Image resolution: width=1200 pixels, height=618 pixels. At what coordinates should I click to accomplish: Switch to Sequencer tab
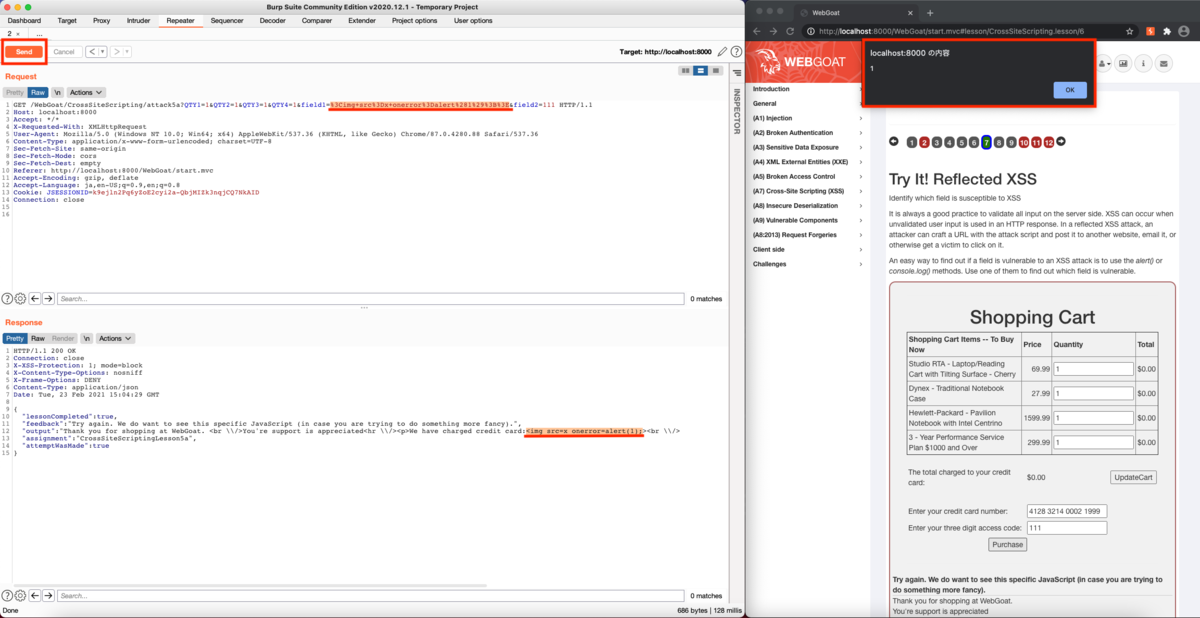click(x=227, y=20)
